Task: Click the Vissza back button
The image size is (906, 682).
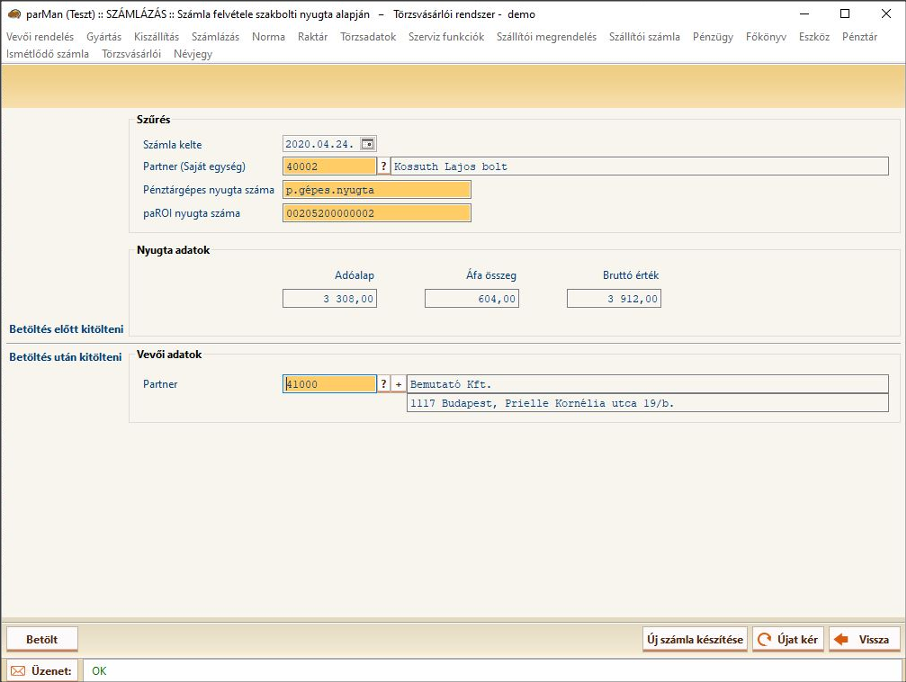Action: (864, 639)
